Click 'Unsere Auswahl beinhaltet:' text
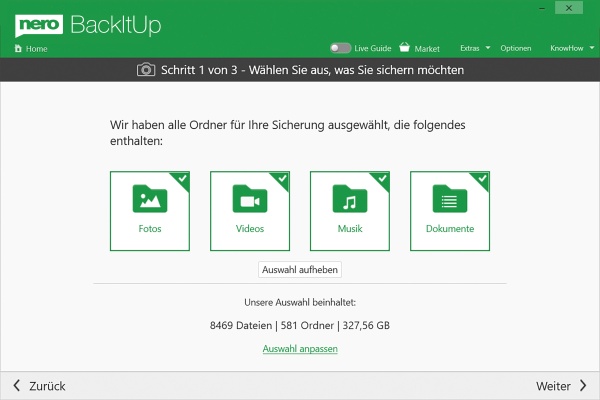The image size is (600, 400). (300, 302)
